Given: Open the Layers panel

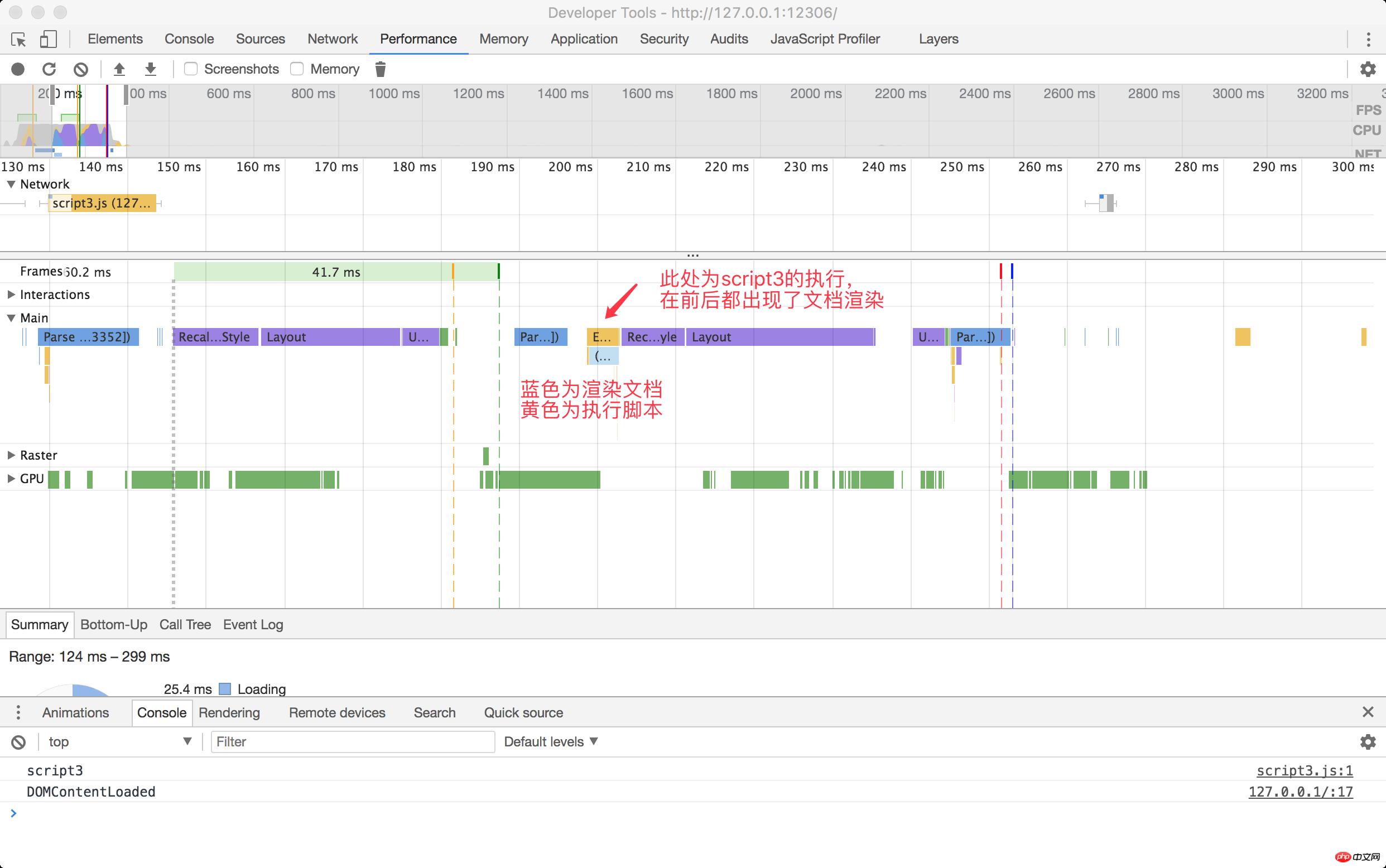Looking at the screenshot, I should click(938, 39).
